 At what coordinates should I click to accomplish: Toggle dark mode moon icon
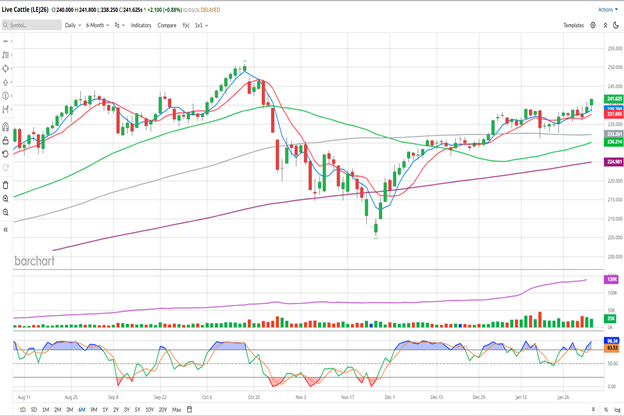[x=616, y=25]
